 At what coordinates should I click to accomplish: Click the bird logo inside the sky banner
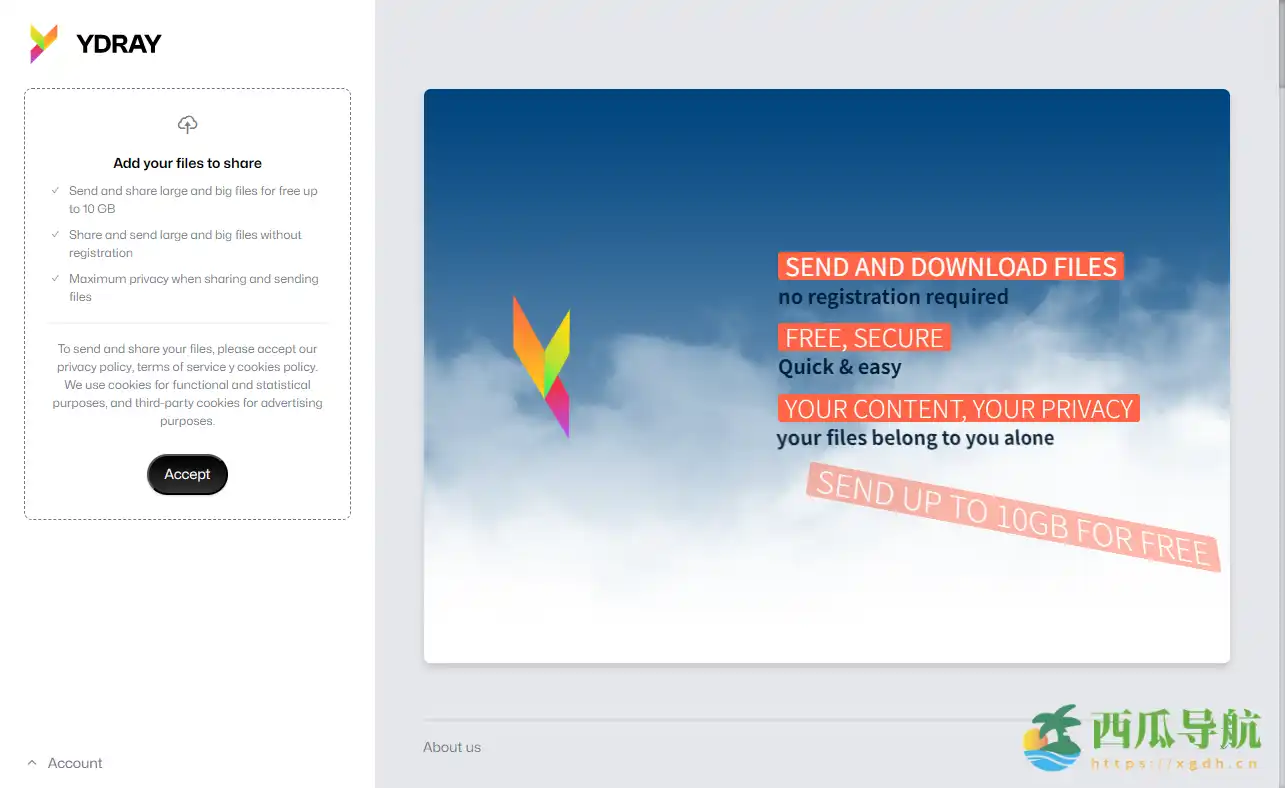pyautogui.click(x=542, y=366)
